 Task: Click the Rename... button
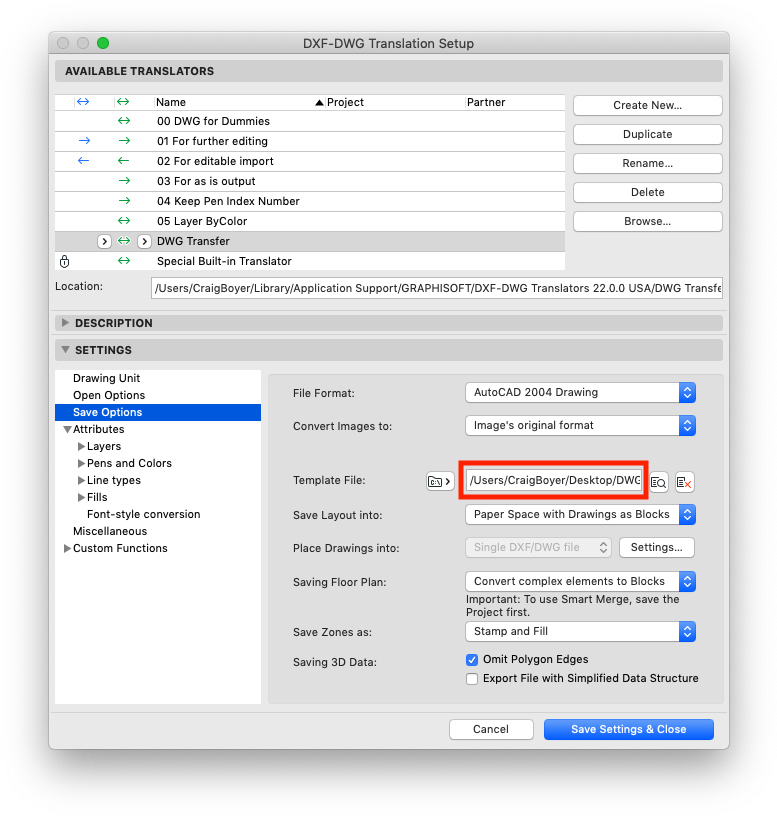point(647,163)
